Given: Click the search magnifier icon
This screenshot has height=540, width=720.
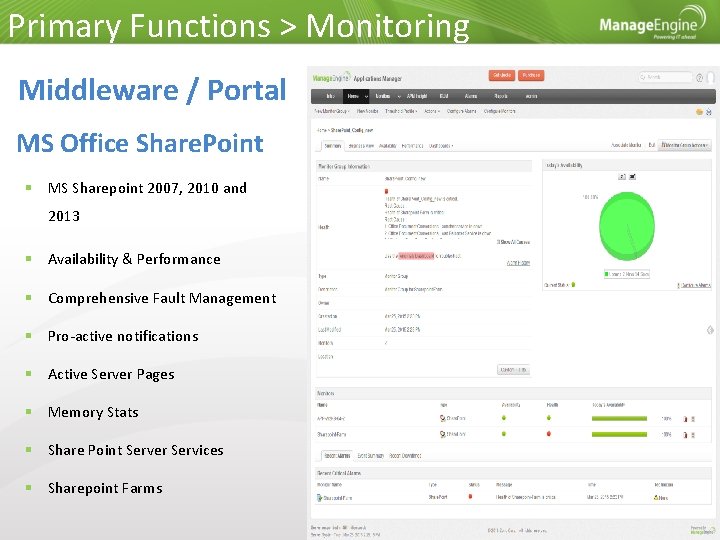Looking at the screenshot, I should click(643, 77).
